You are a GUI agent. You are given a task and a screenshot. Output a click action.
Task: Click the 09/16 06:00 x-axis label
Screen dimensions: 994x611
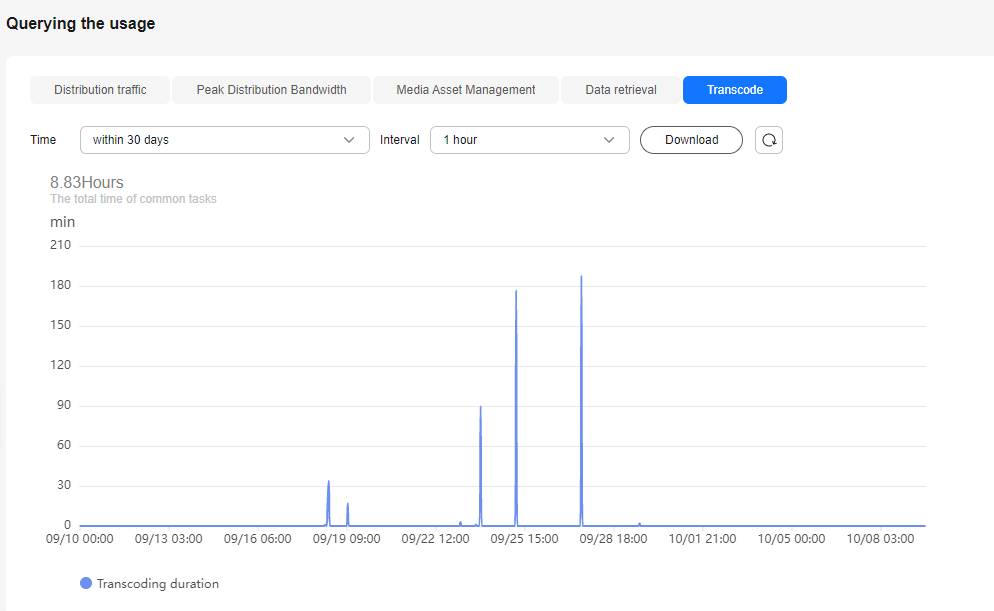(257, 539)
